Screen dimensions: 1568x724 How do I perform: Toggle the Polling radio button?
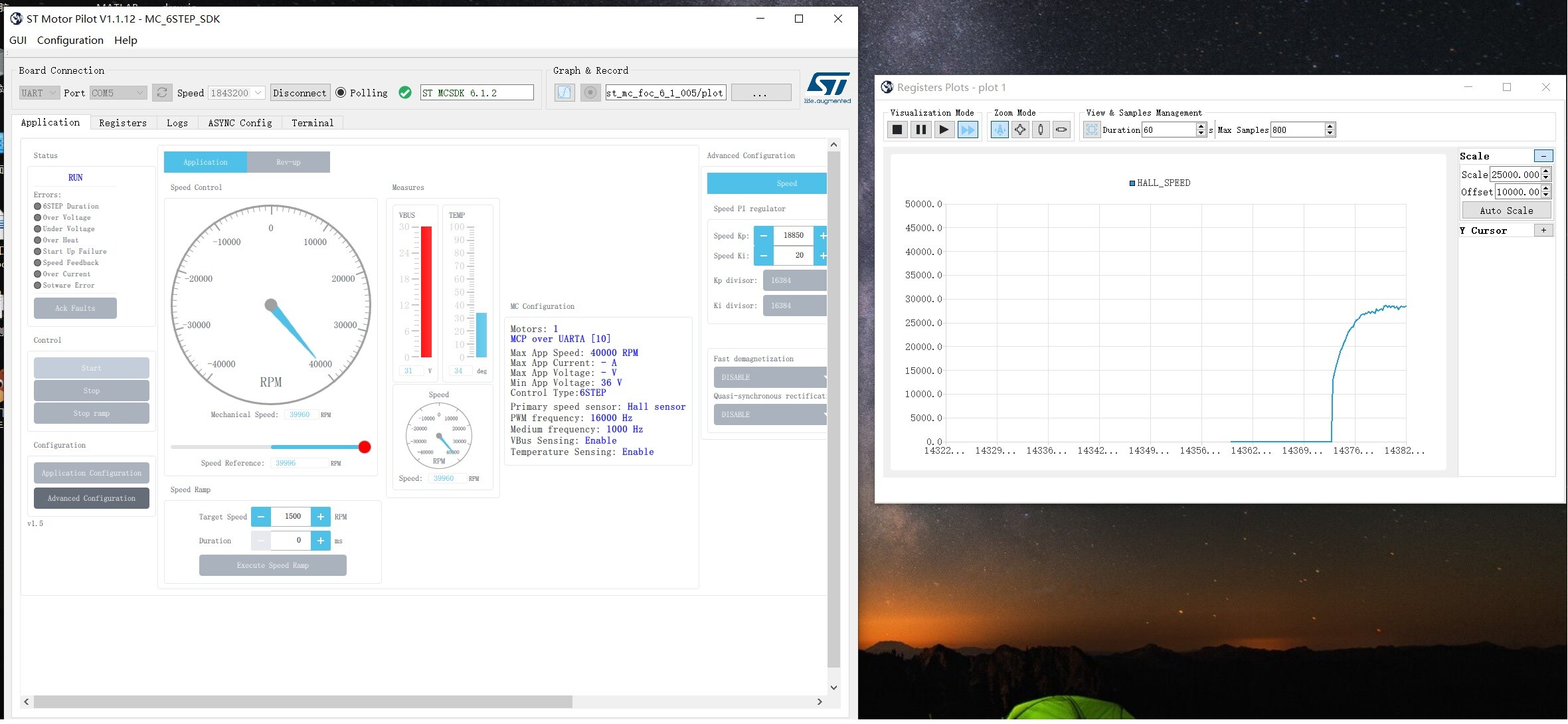click(x=341, y=93)
